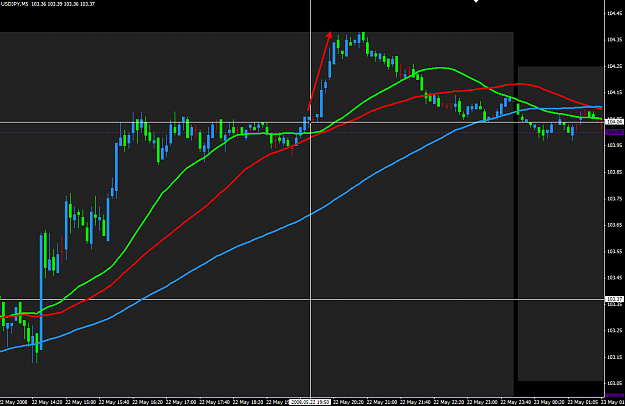Click the 103.37 price label box
Image resolution: width=625 pixels, height=406 pixels.
pyautogui.click(x=614, y=299)
